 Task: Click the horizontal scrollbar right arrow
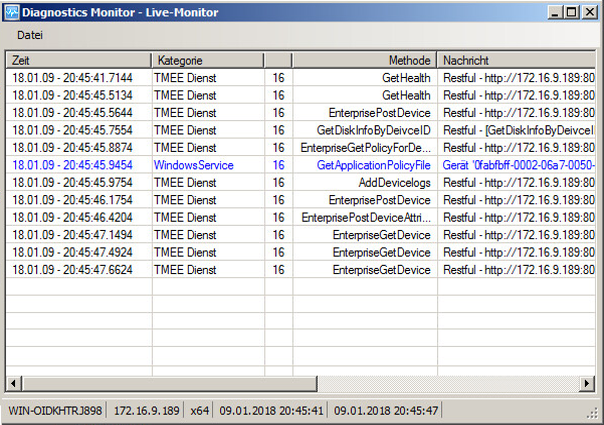tap(587, 384)
